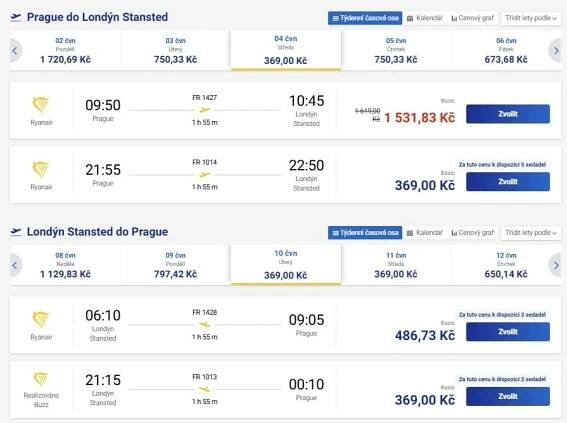Pick the 06 čvn outbound date
567x423 pixels.
pyautogui.click(x=506, y=50)
